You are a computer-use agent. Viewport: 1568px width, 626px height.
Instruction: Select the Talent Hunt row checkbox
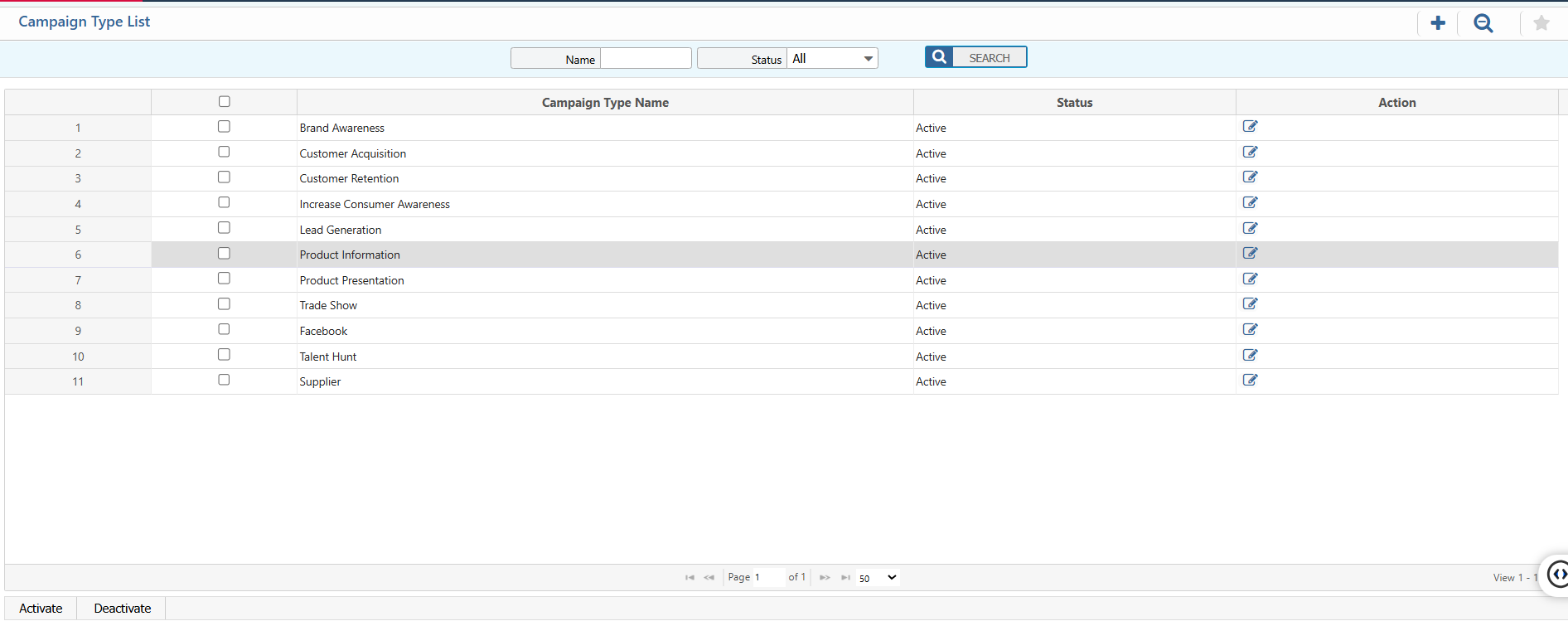[224, 355]
